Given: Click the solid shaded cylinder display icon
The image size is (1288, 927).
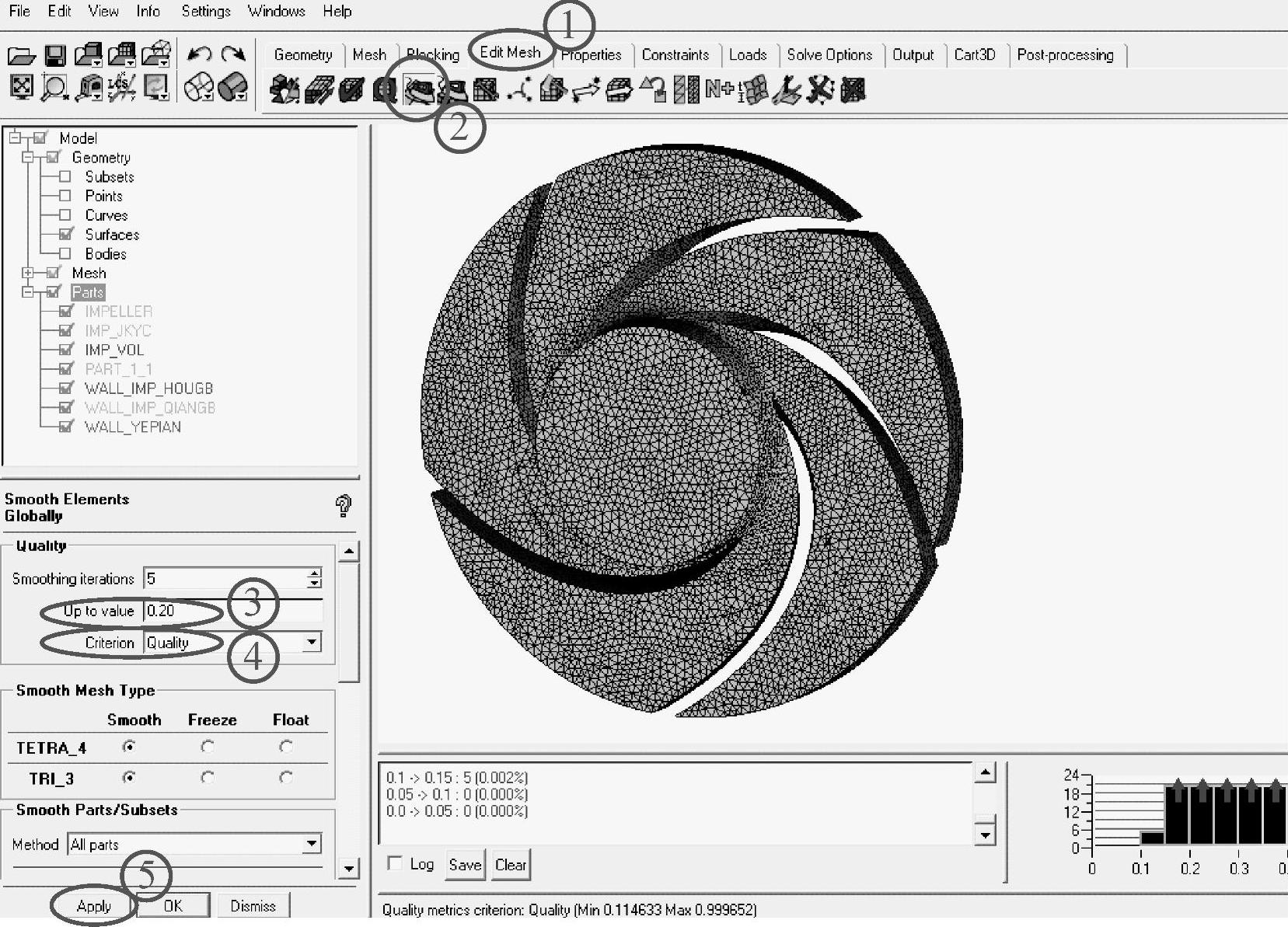Looking at the screenshot, I should click(x=232, y=87).
